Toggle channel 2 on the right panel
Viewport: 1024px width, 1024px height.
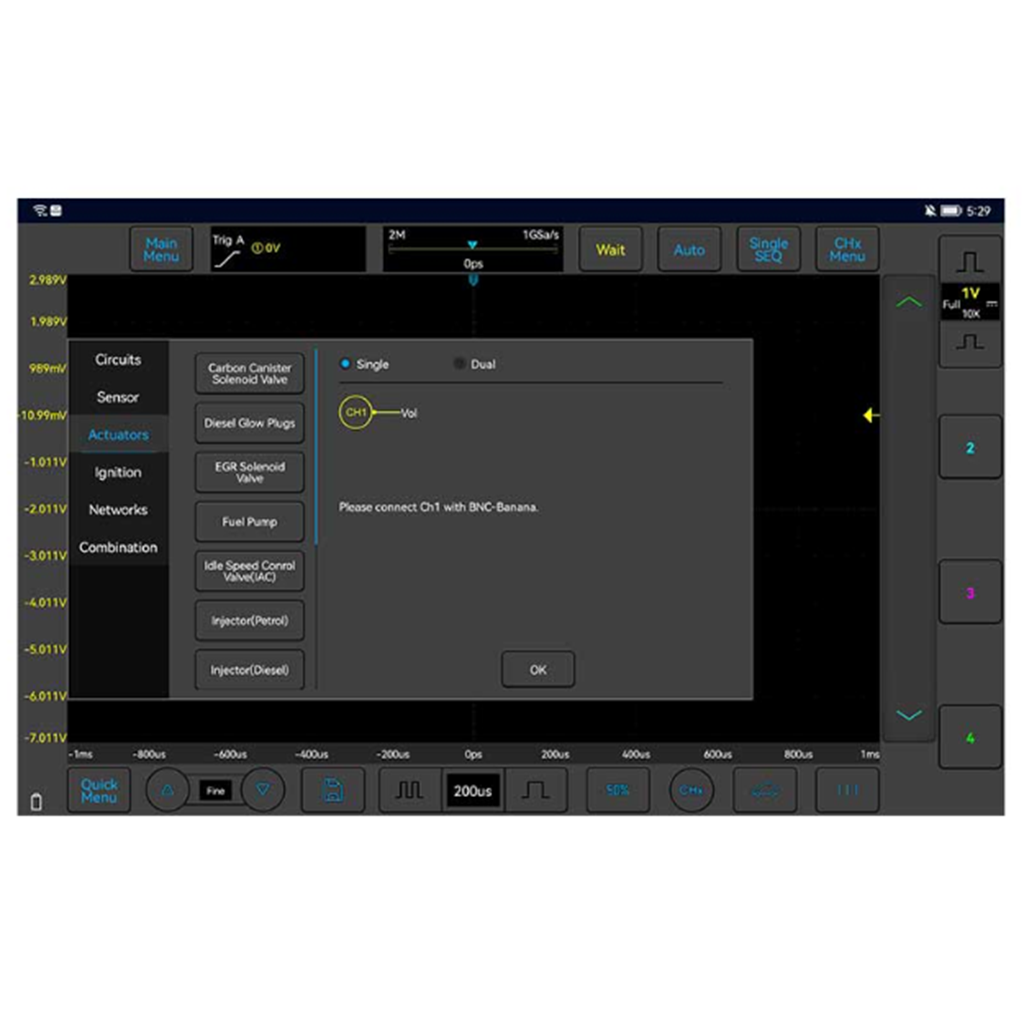[x=970, y=448]
